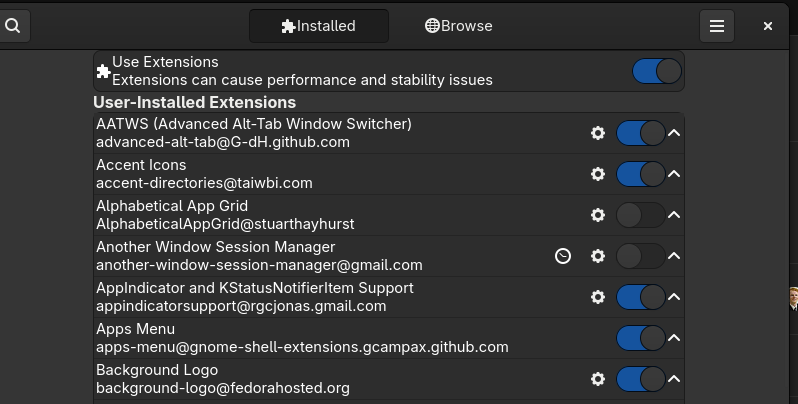Screen dimensions: 798x404
Task: Turn off the Accent Icons switch
Action: tap(641, 174)
